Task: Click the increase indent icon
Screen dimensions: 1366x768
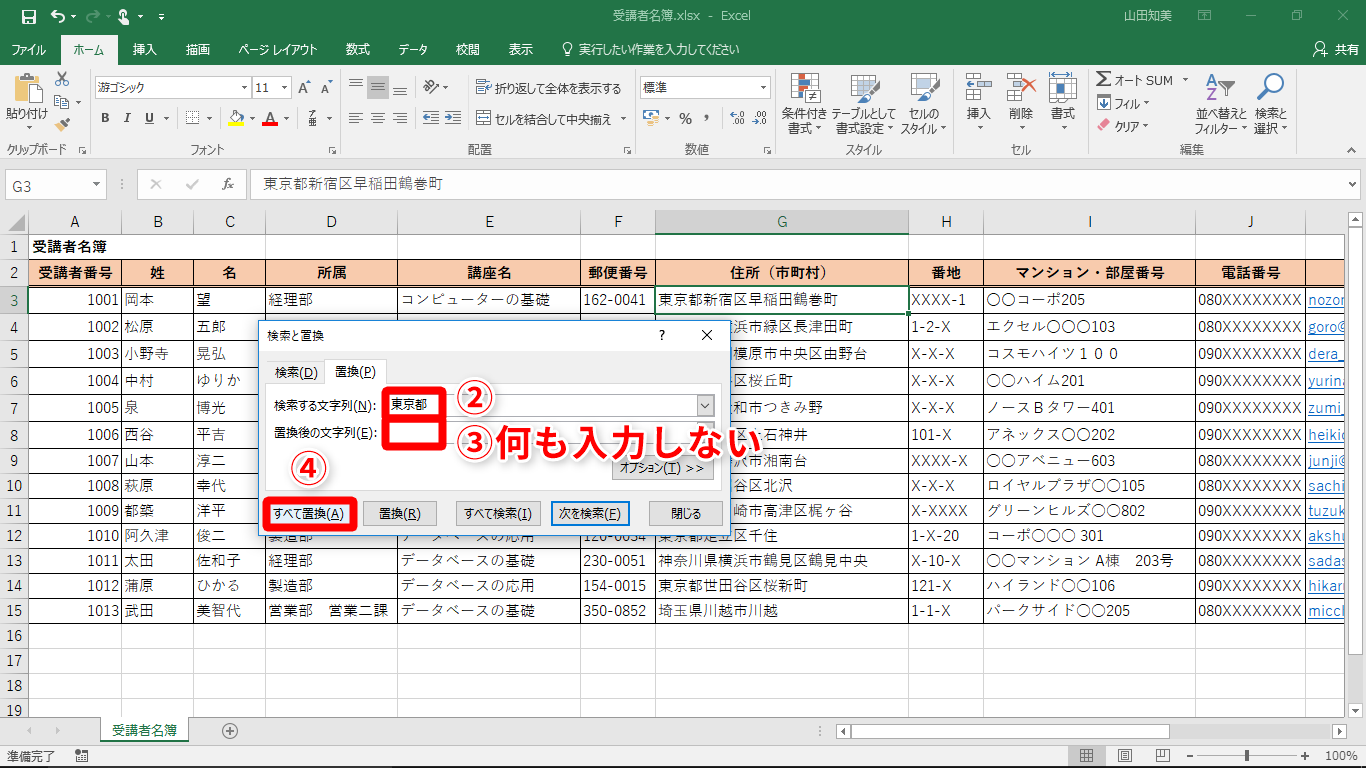Action: [455, 118]
